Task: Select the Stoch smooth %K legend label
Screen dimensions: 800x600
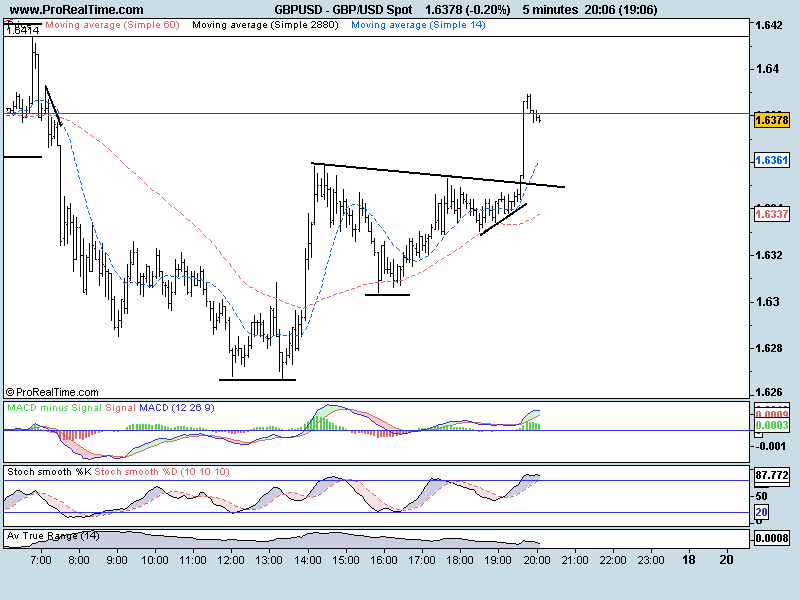Action: (x=49, y=470)
